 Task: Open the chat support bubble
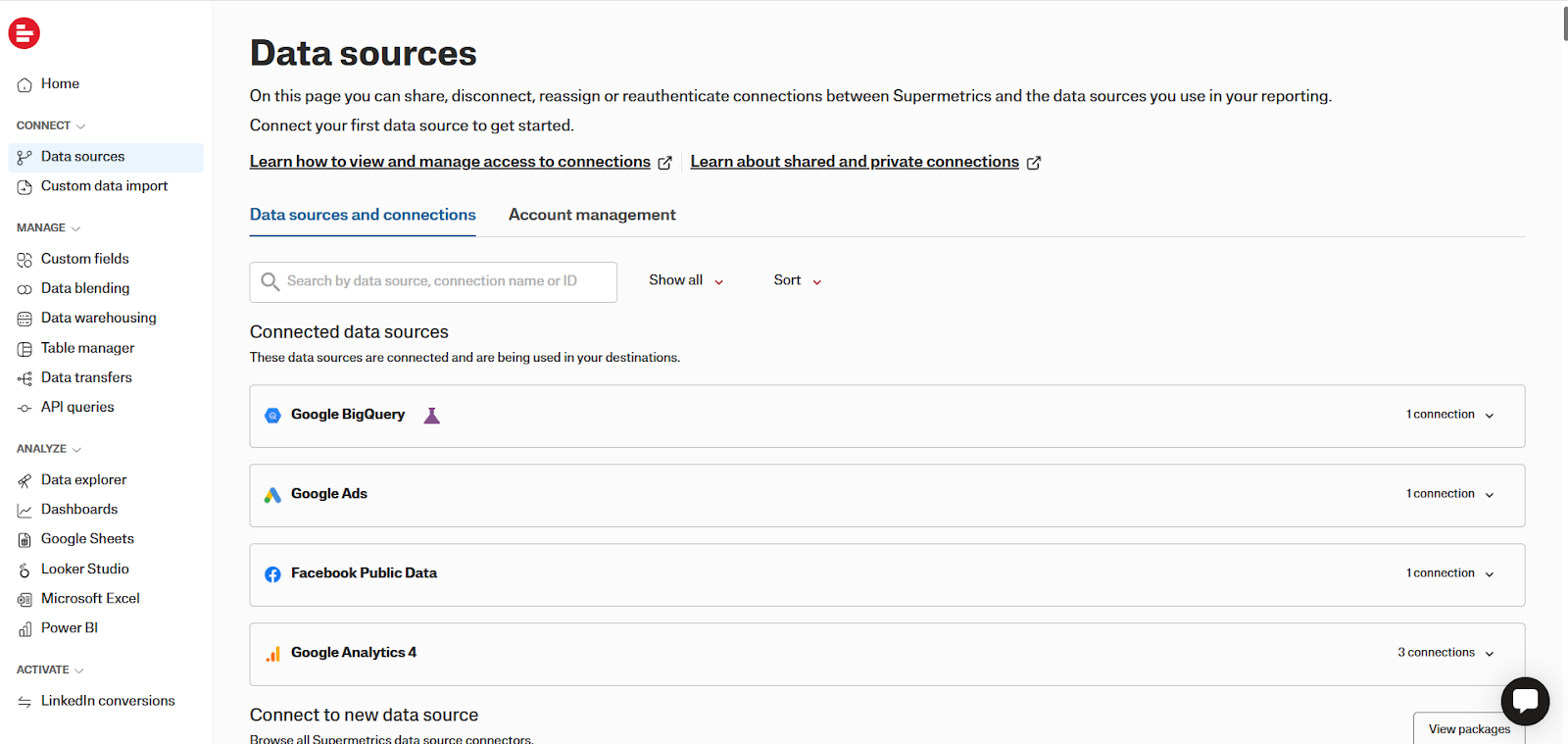pos(1525,701)
